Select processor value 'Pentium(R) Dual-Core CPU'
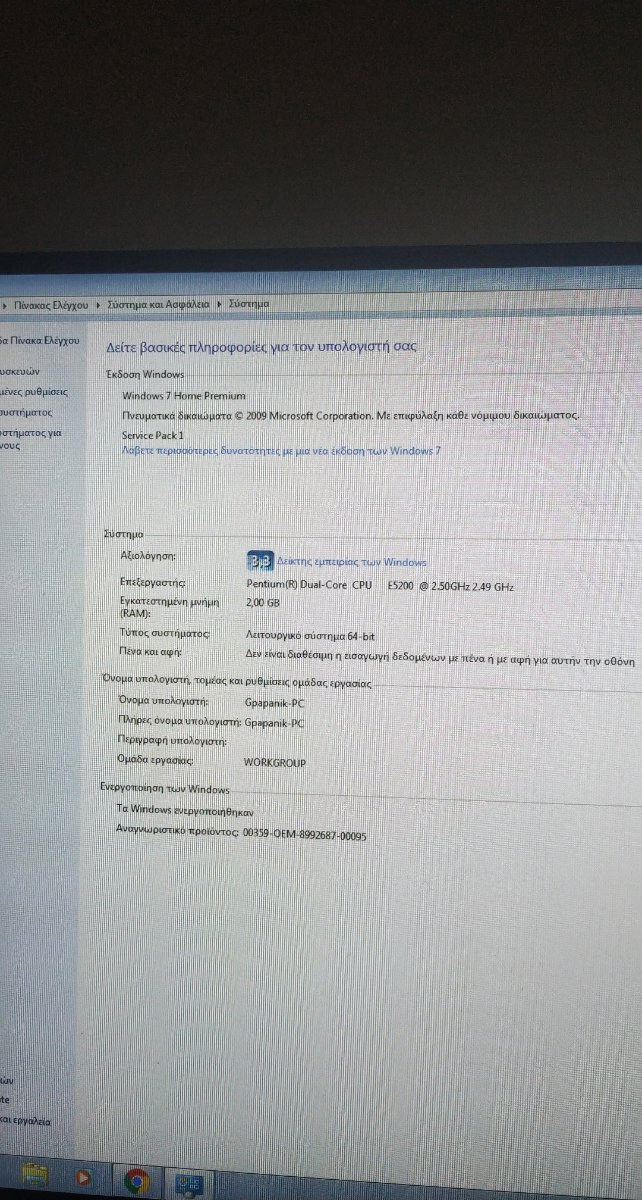Screen dimensions: 642x1200 click(309, 585)
